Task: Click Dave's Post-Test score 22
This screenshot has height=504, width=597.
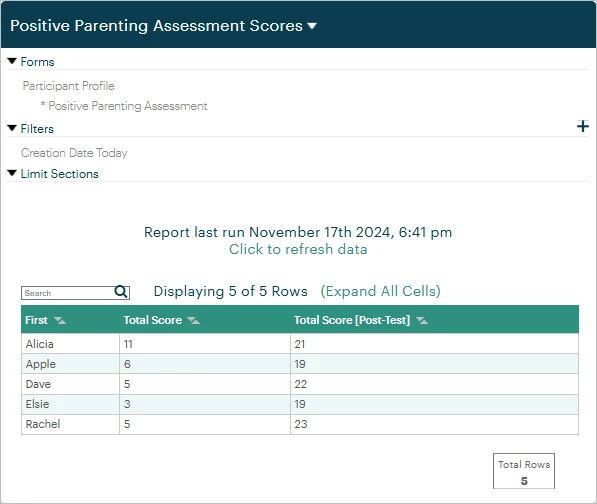Action: click(434, 384)
